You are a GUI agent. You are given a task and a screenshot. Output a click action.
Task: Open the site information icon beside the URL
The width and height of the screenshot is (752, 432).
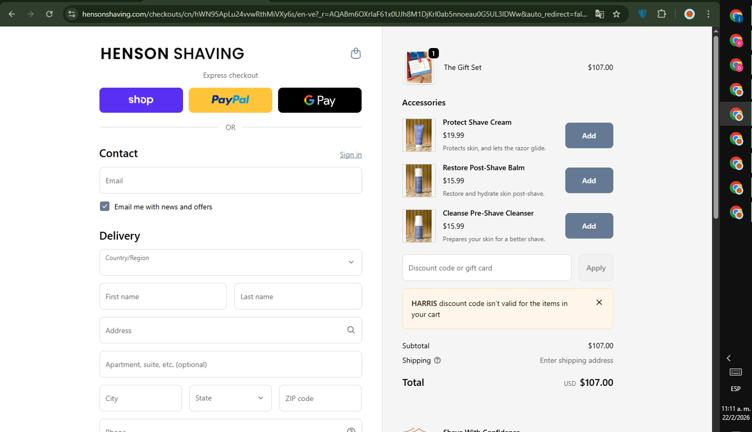click(71, 14)
